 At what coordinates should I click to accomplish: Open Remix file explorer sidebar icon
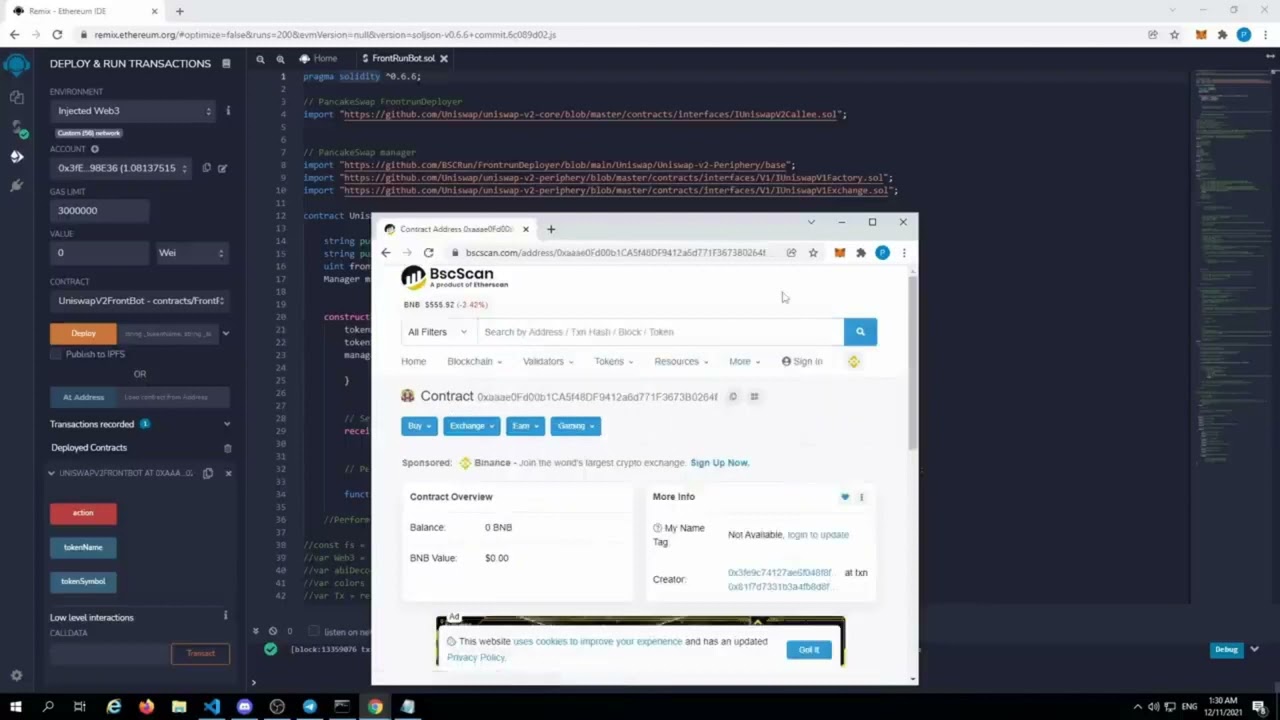(x=16, y=97)
